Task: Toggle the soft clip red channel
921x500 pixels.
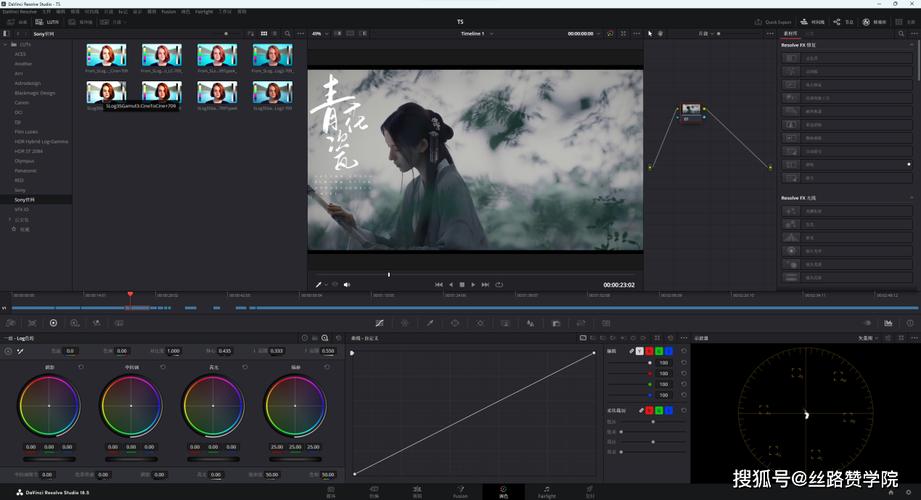Action: (x=649, y=410)
